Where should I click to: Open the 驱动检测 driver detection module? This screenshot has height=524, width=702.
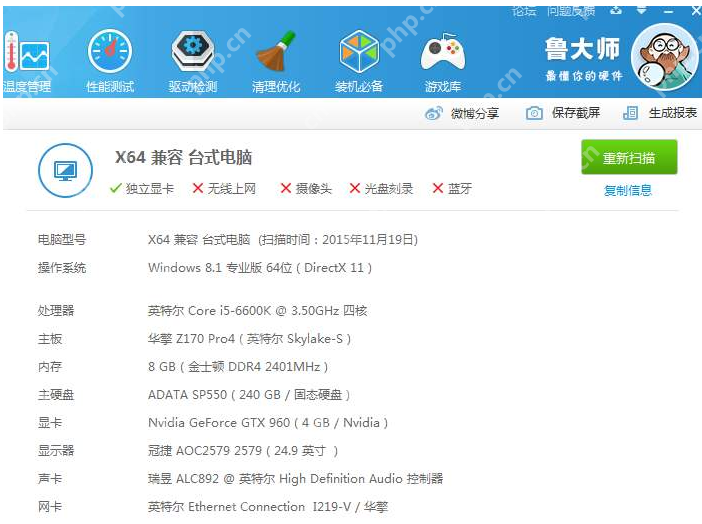pos(193,62)
